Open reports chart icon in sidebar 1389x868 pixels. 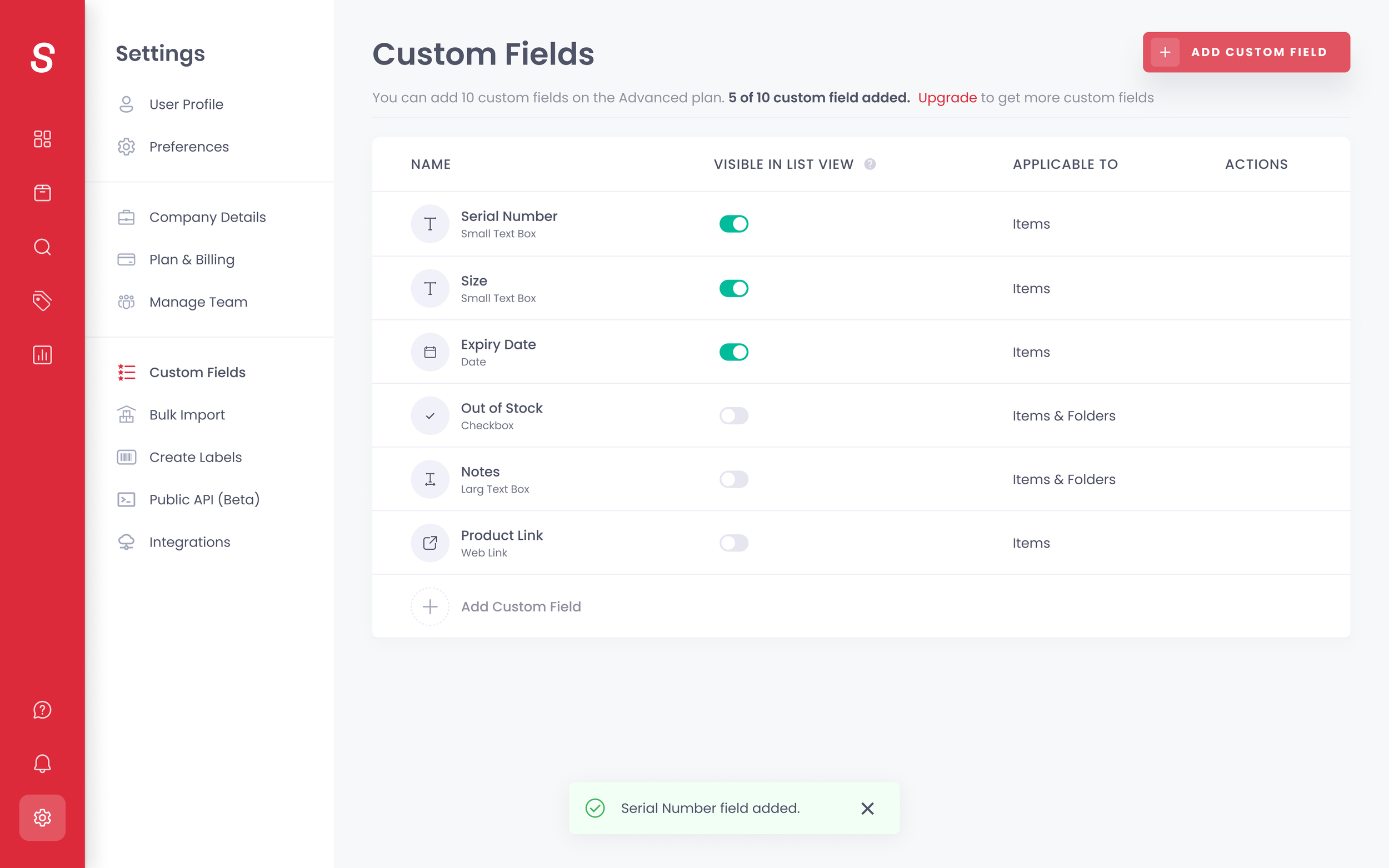pyautogui.click(x=42, y=355)
